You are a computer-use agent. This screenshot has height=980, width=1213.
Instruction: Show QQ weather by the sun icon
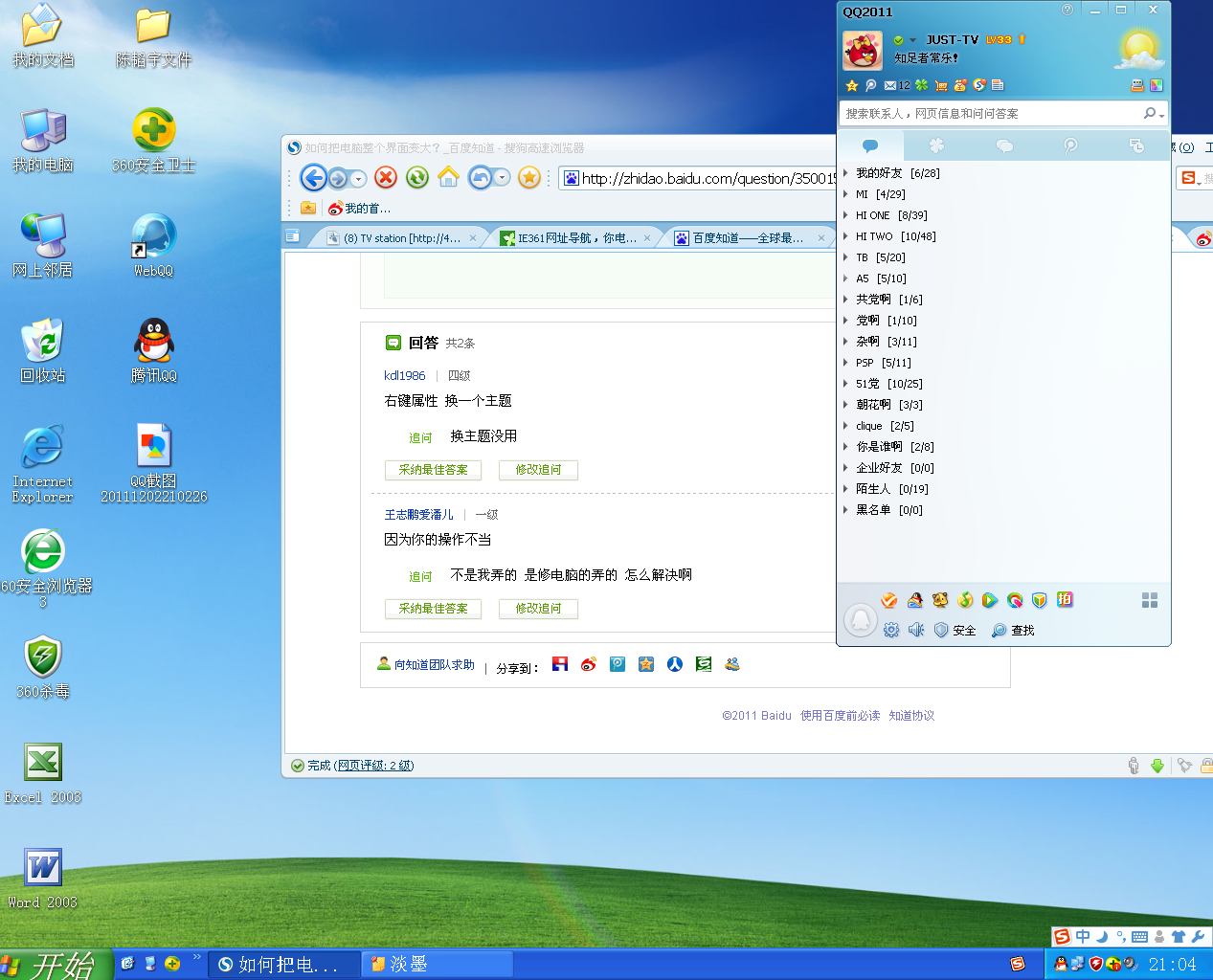1139,49
